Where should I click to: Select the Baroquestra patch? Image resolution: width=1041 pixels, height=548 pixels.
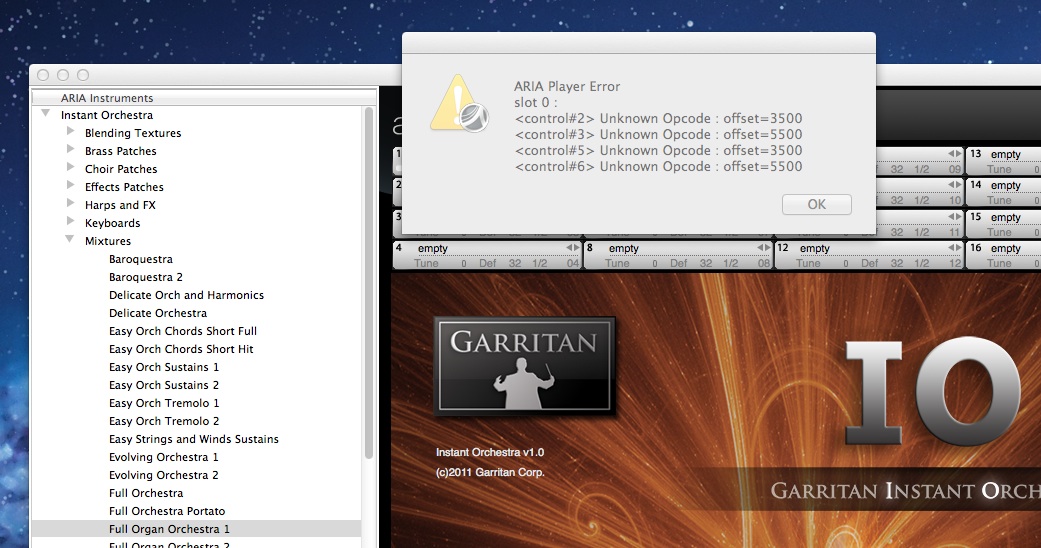pyautogui.click(x=140, y=259)
